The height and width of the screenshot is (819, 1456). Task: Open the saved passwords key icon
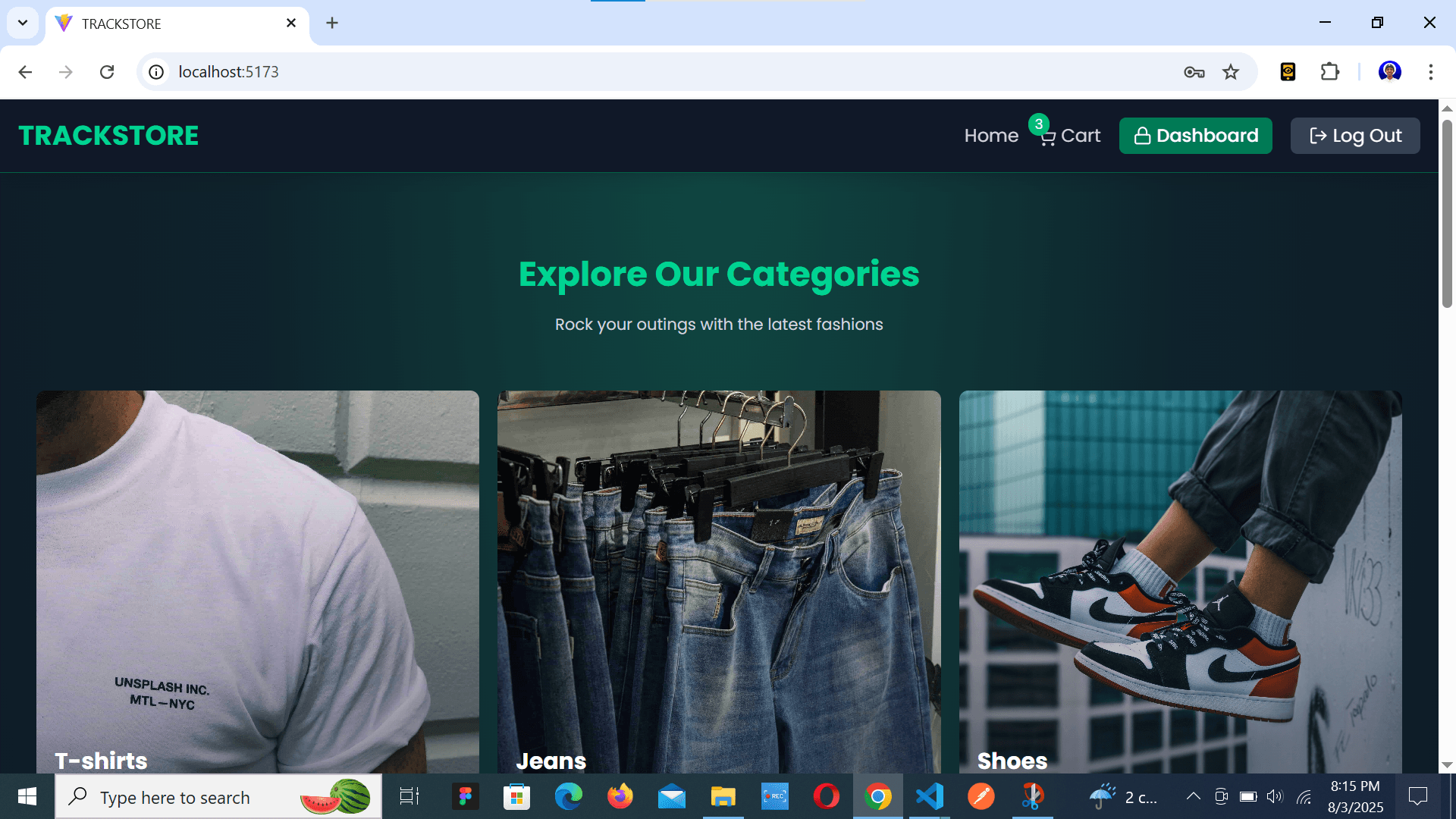(x=1194, y=72)
